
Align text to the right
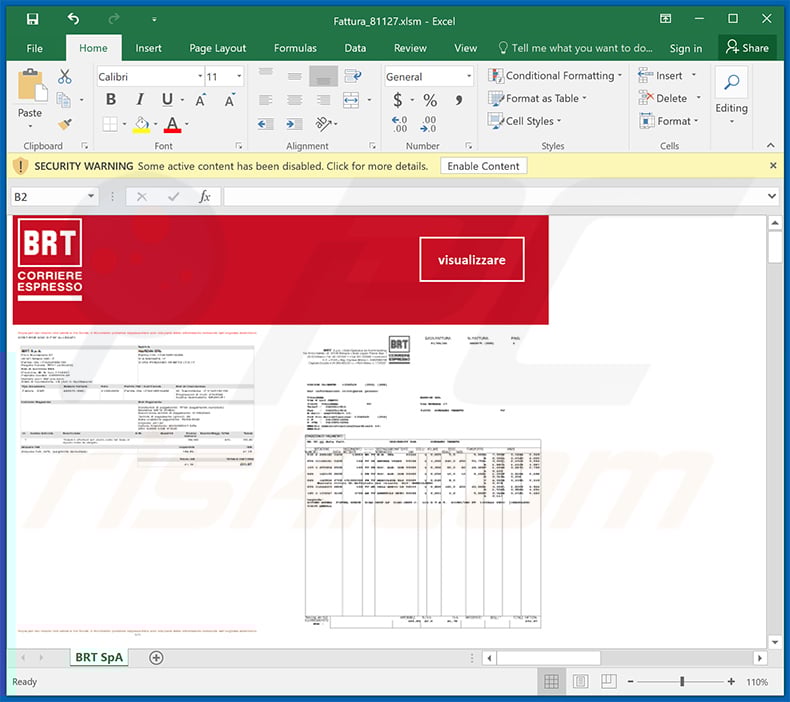pos(323,100)
